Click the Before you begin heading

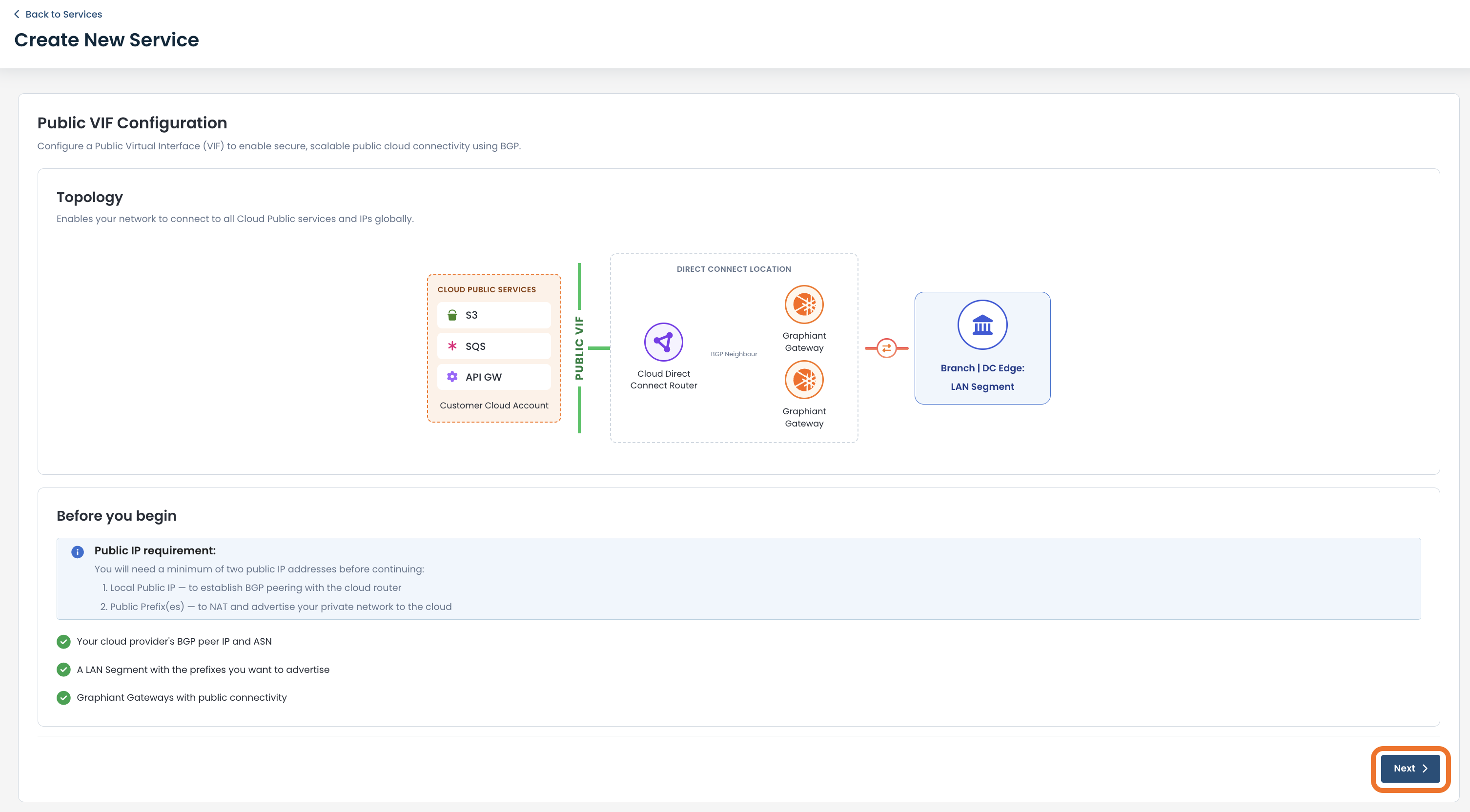click(117, 515)
